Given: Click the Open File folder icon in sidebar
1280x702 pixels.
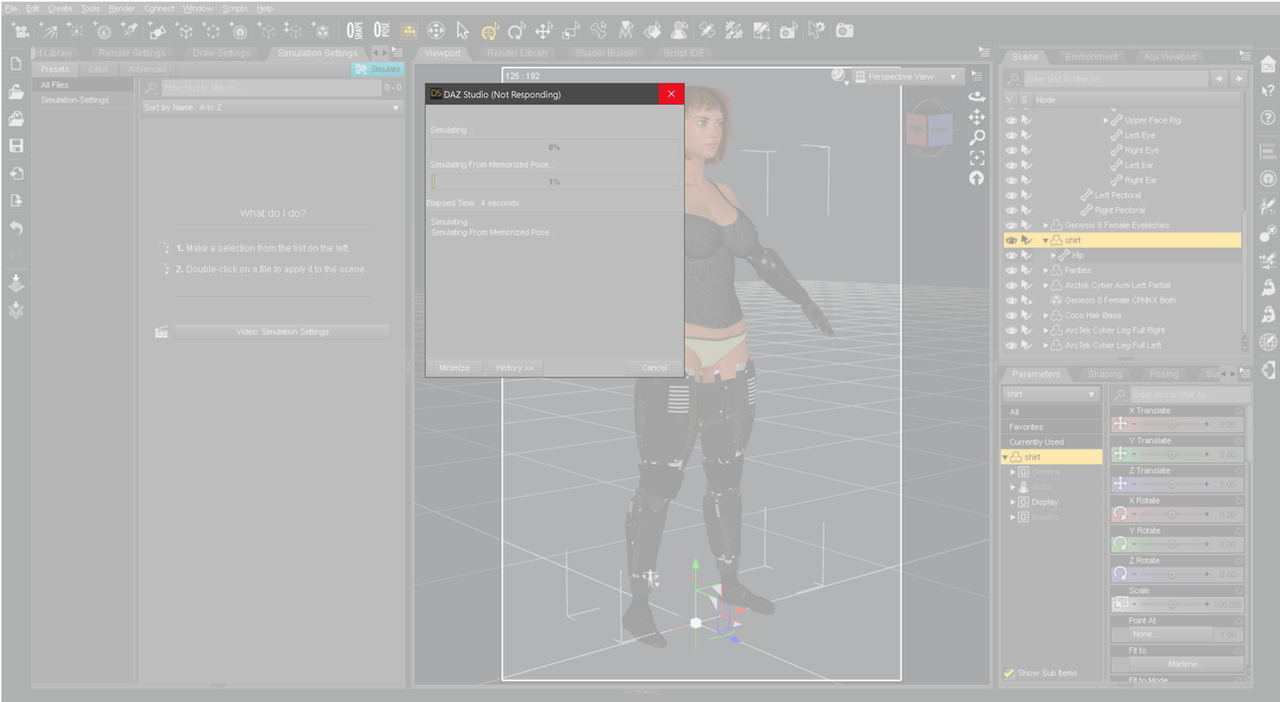Looking at the screenshot, I should pos(16,92).
